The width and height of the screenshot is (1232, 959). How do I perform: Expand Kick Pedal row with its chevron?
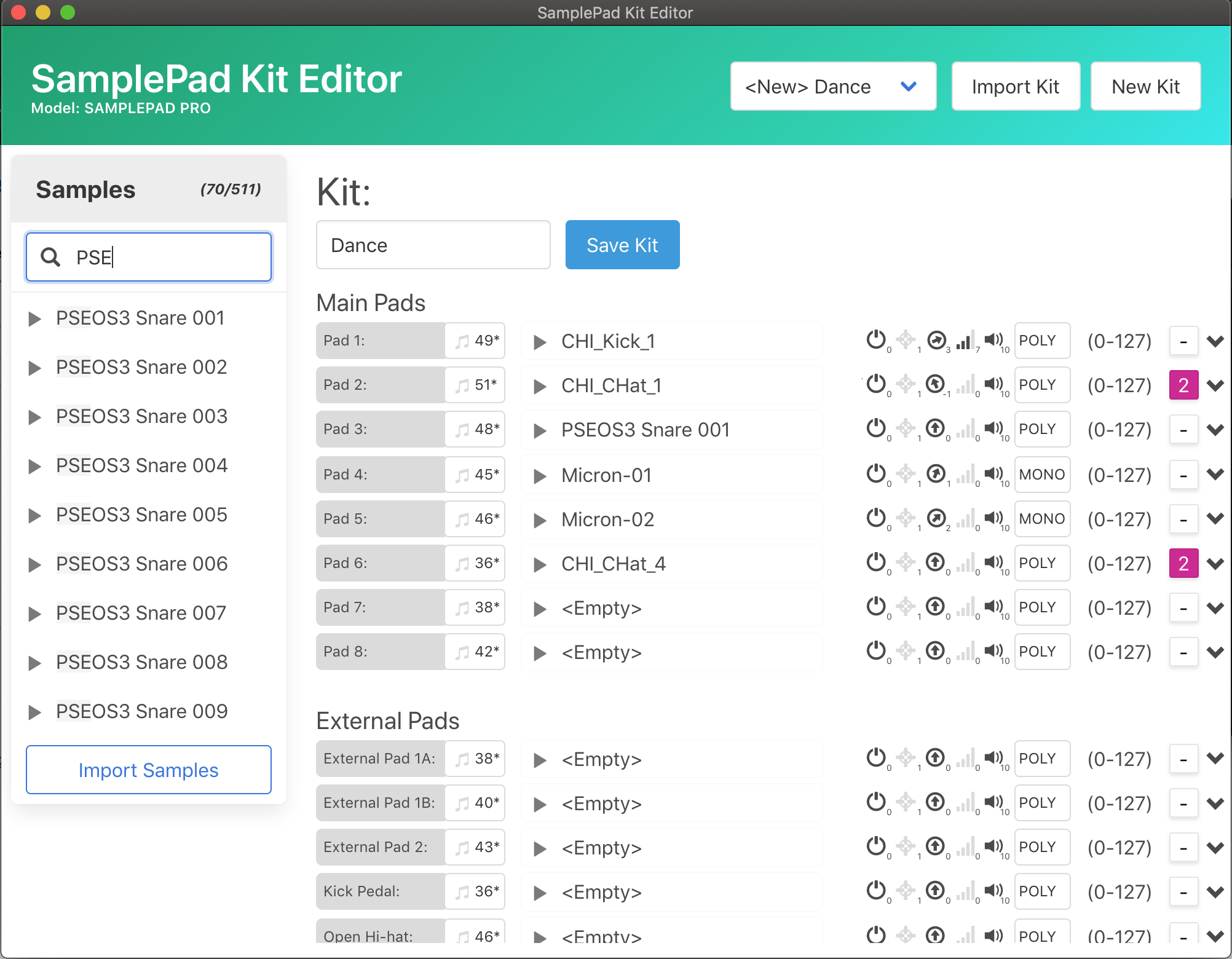[x=1215, y=891]
